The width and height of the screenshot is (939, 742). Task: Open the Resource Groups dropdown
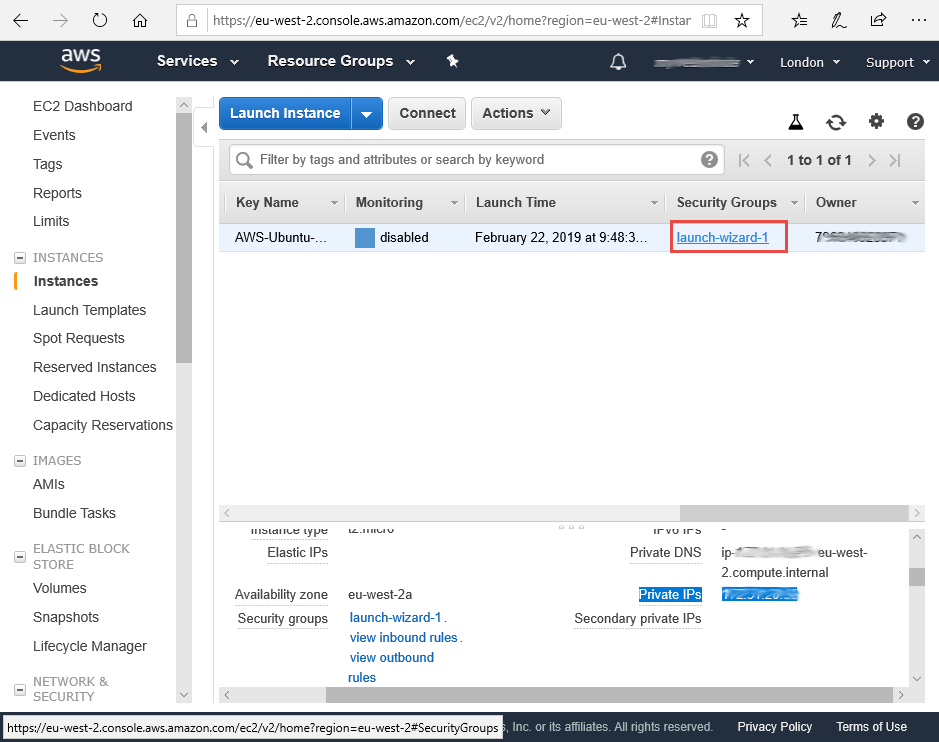(341, 61)
